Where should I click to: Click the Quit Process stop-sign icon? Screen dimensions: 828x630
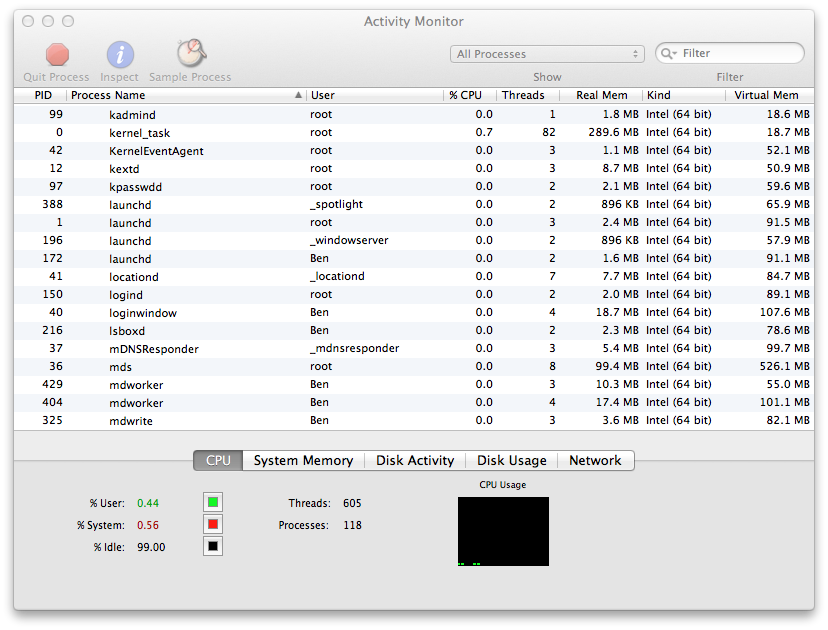[57, 54]
